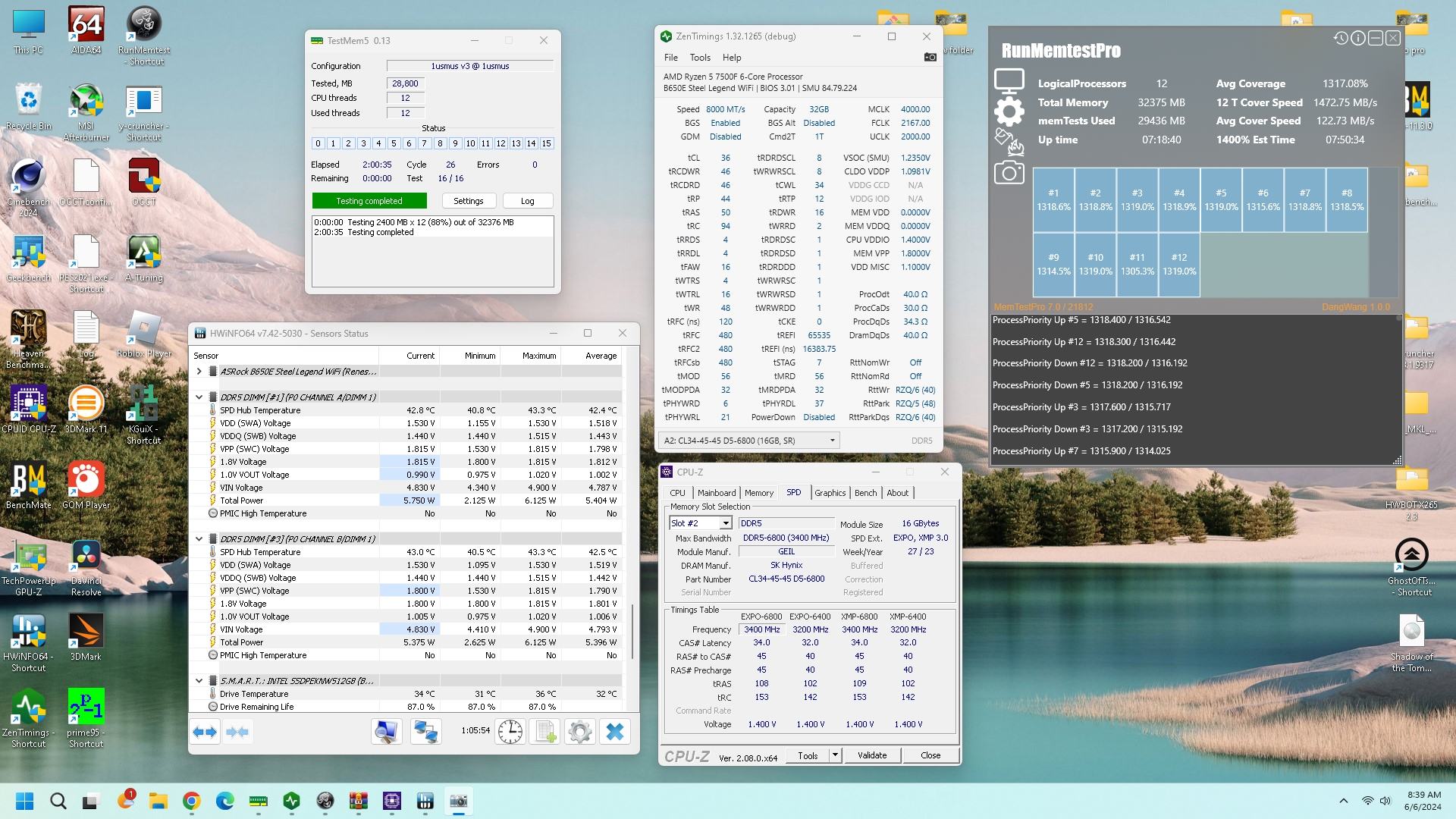
Task: Click RunMemtestPro camera screenshot icon
Action: [x=1009, y=173]
